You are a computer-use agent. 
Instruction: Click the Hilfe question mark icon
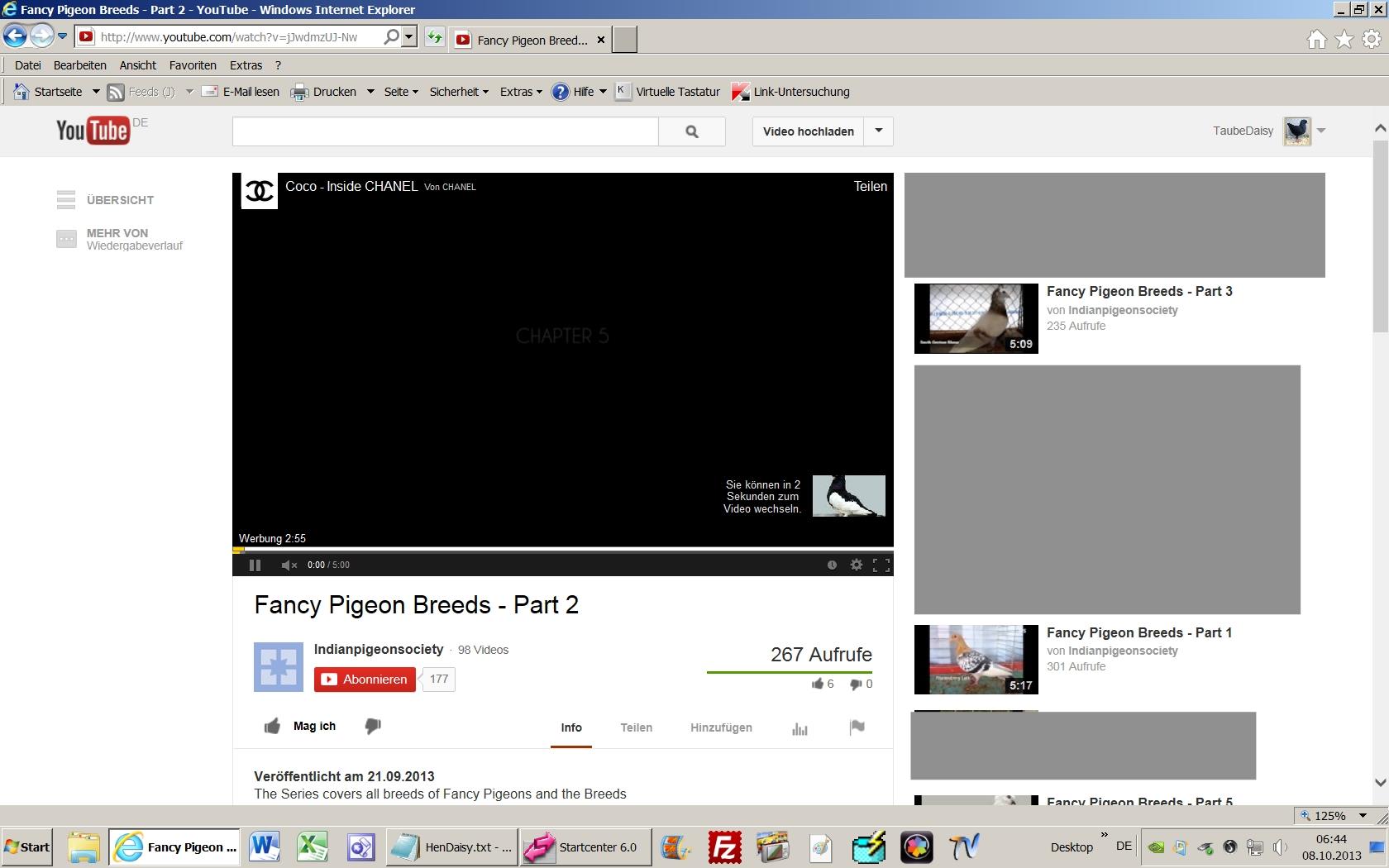pyautogui.click(x=561, y=92)
